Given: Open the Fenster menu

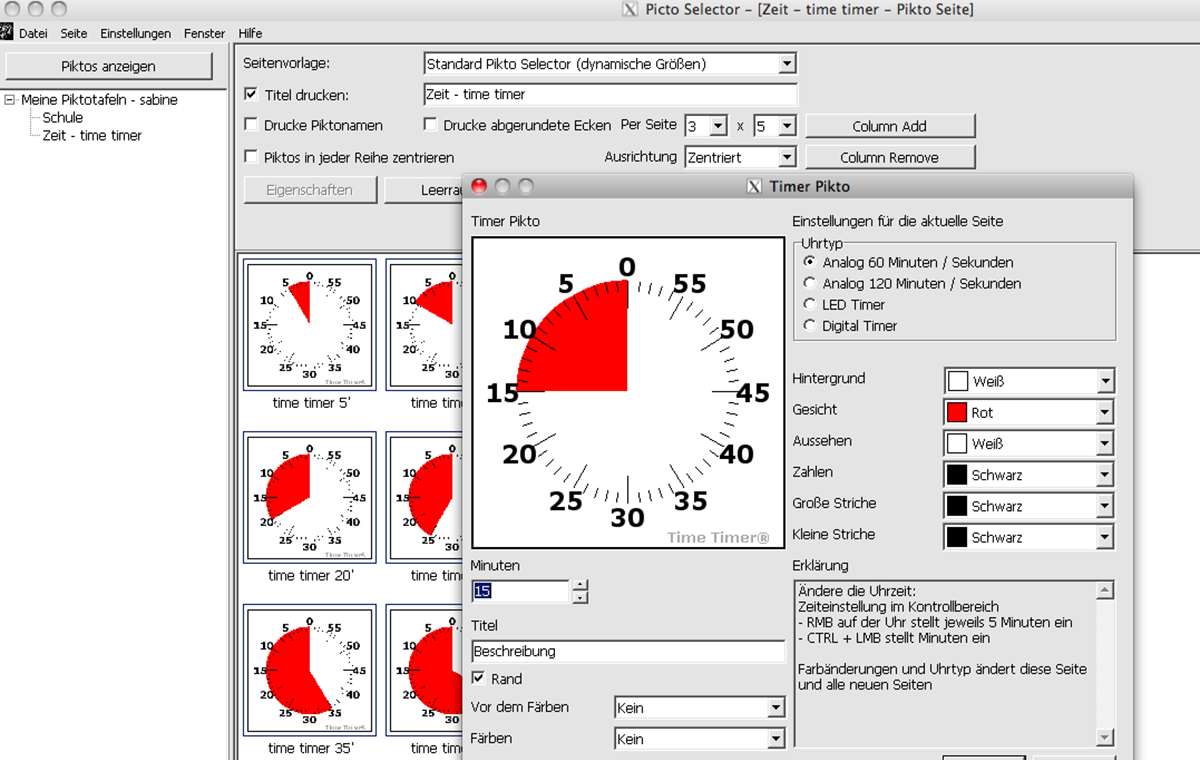Looking at the screenshot, I should tap(205, 33).
